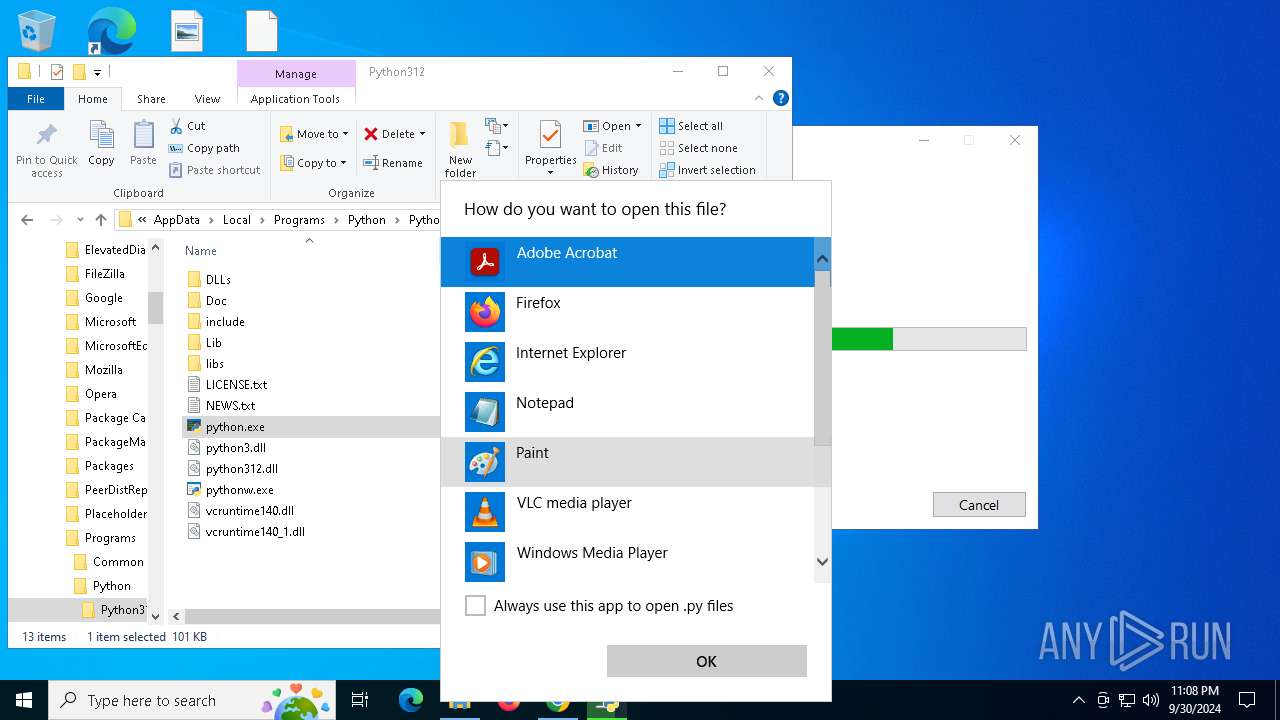Select Mozilla folder in navigation tree
The image size is (1280, 720).
pos(104,370)
